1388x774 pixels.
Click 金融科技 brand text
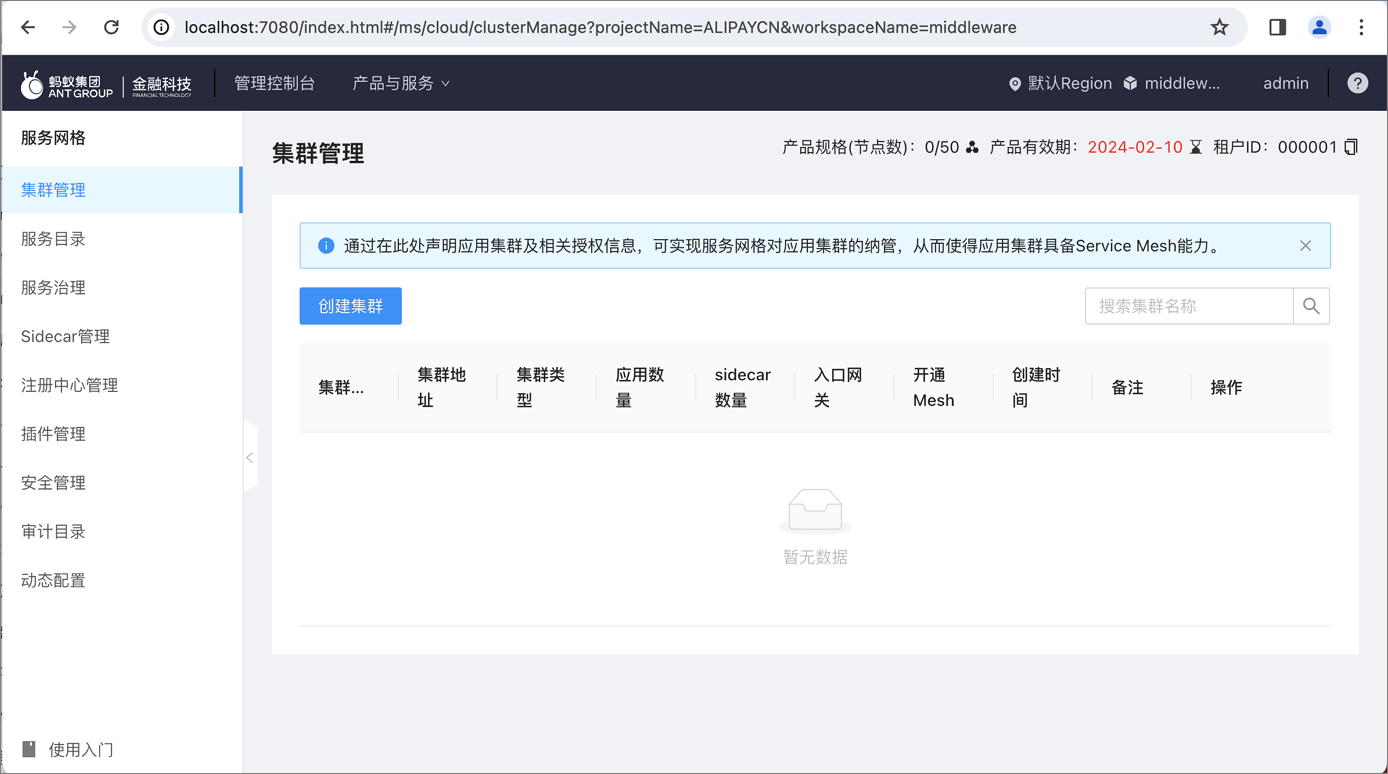click(162, 85)
